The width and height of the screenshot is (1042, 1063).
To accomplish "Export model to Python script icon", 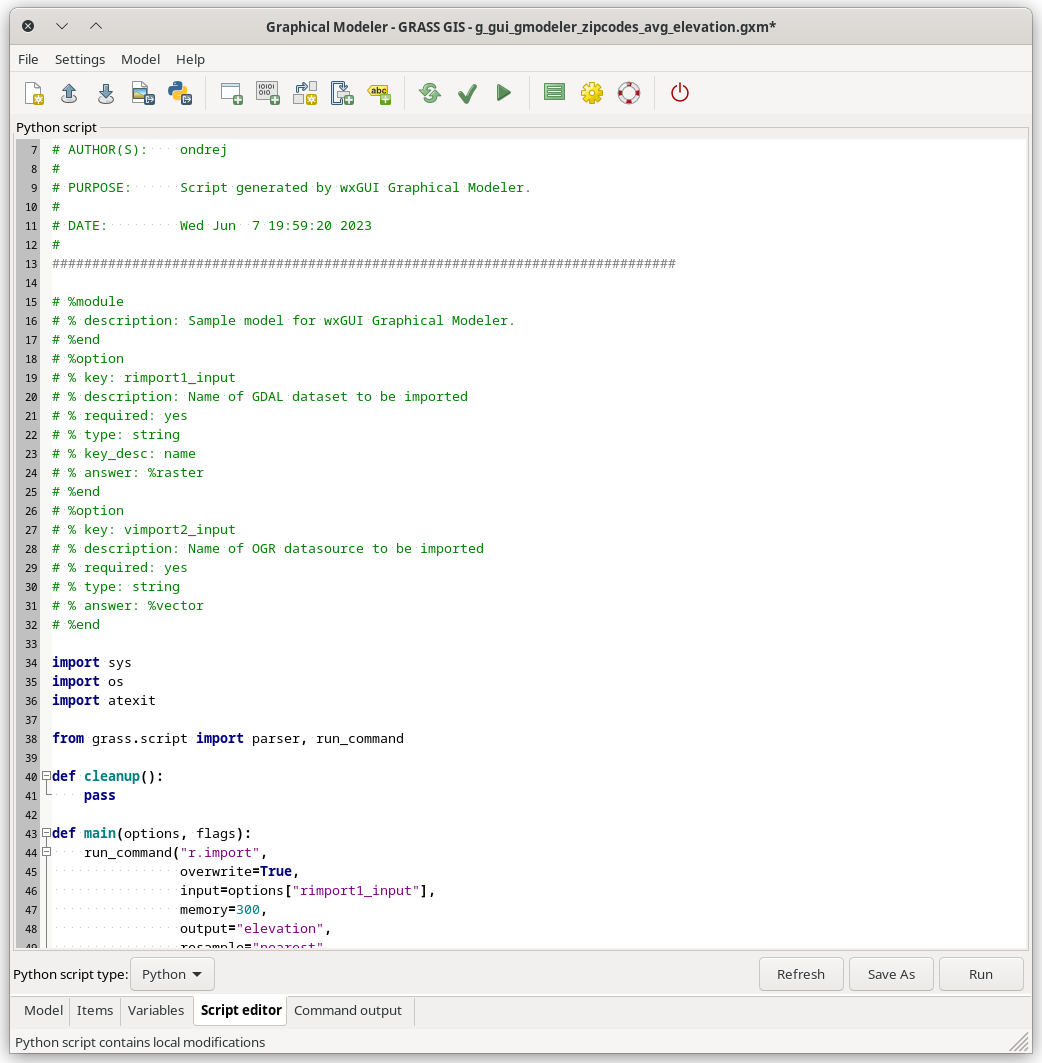I will (x=179, y=93).
